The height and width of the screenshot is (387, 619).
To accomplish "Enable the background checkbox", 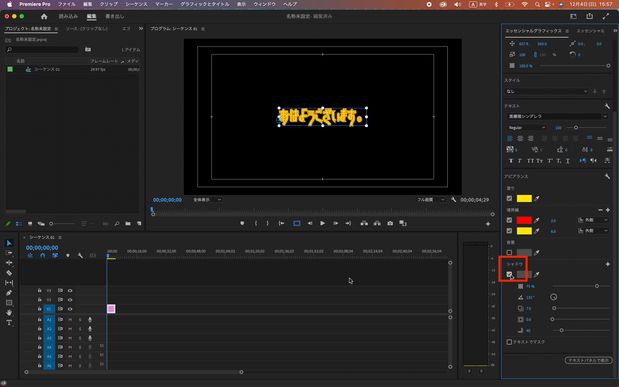I will tap(509, 252).
